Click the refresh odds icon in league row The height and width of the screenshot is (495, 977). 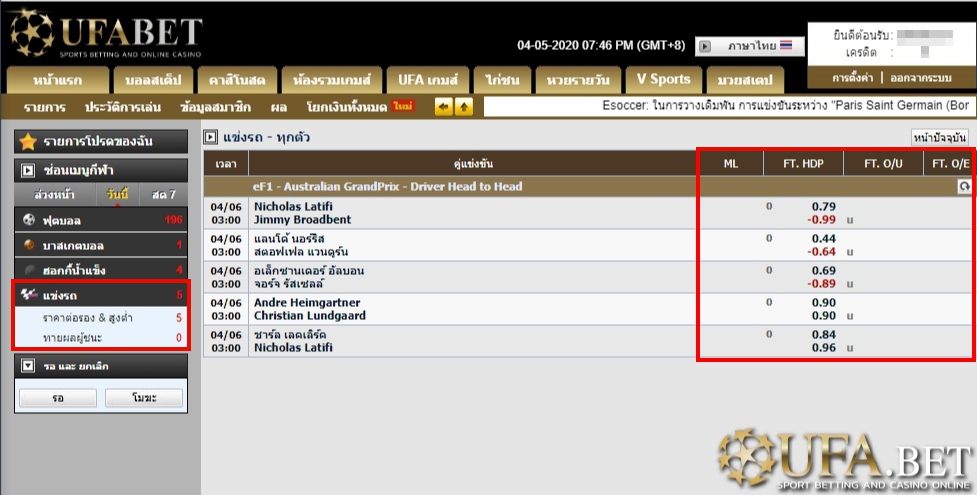pos(964,186)
